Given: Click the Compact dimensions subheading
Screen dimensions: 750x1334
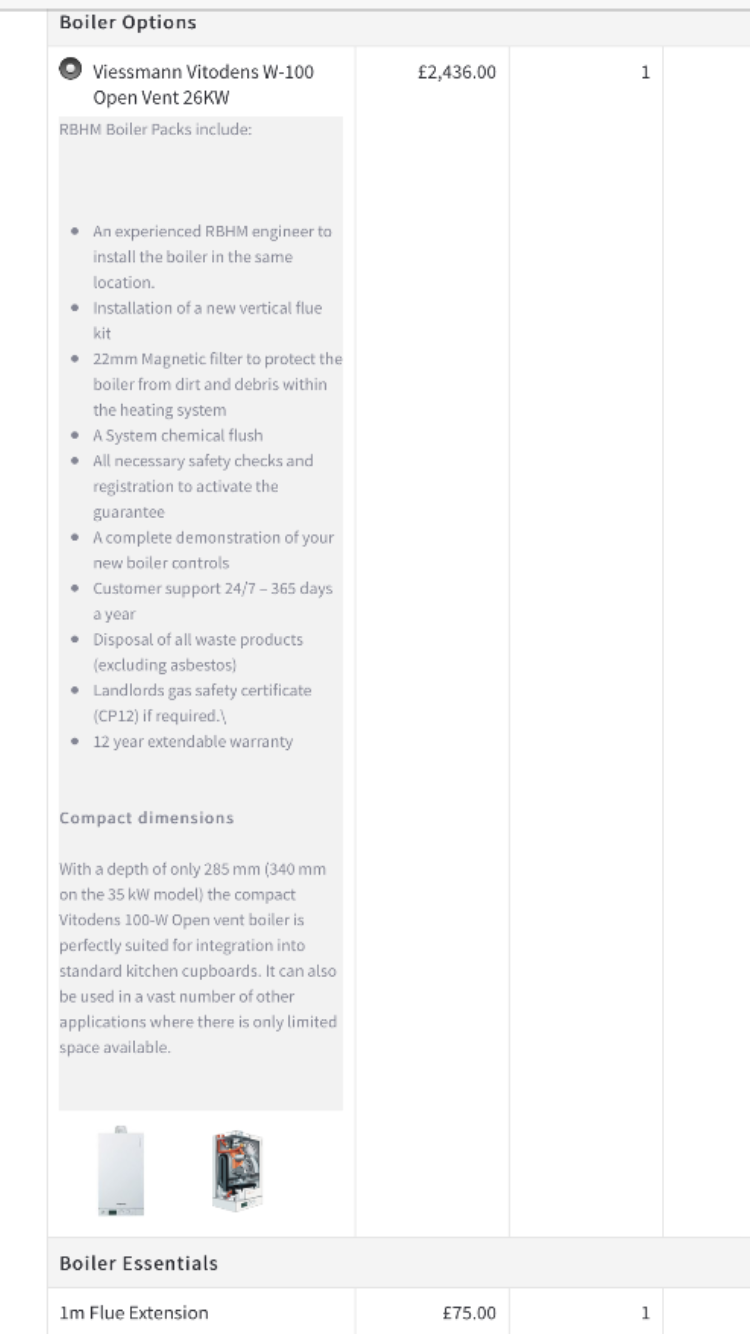Looking at the screenshot, I should (x=146, y=817).
